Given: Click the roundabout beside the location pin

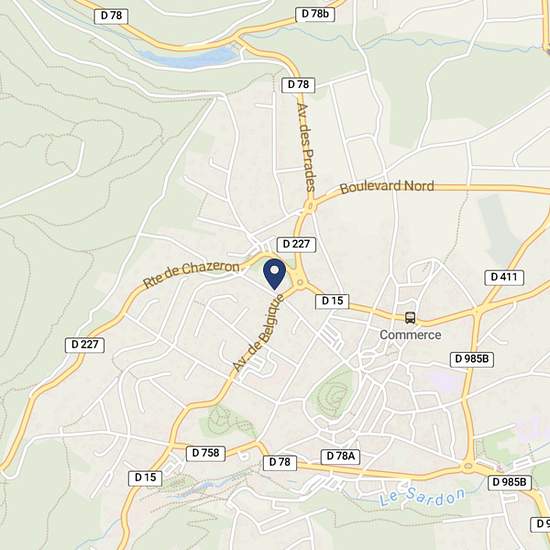Looking at the screenshot, I should tap(300, 282).
